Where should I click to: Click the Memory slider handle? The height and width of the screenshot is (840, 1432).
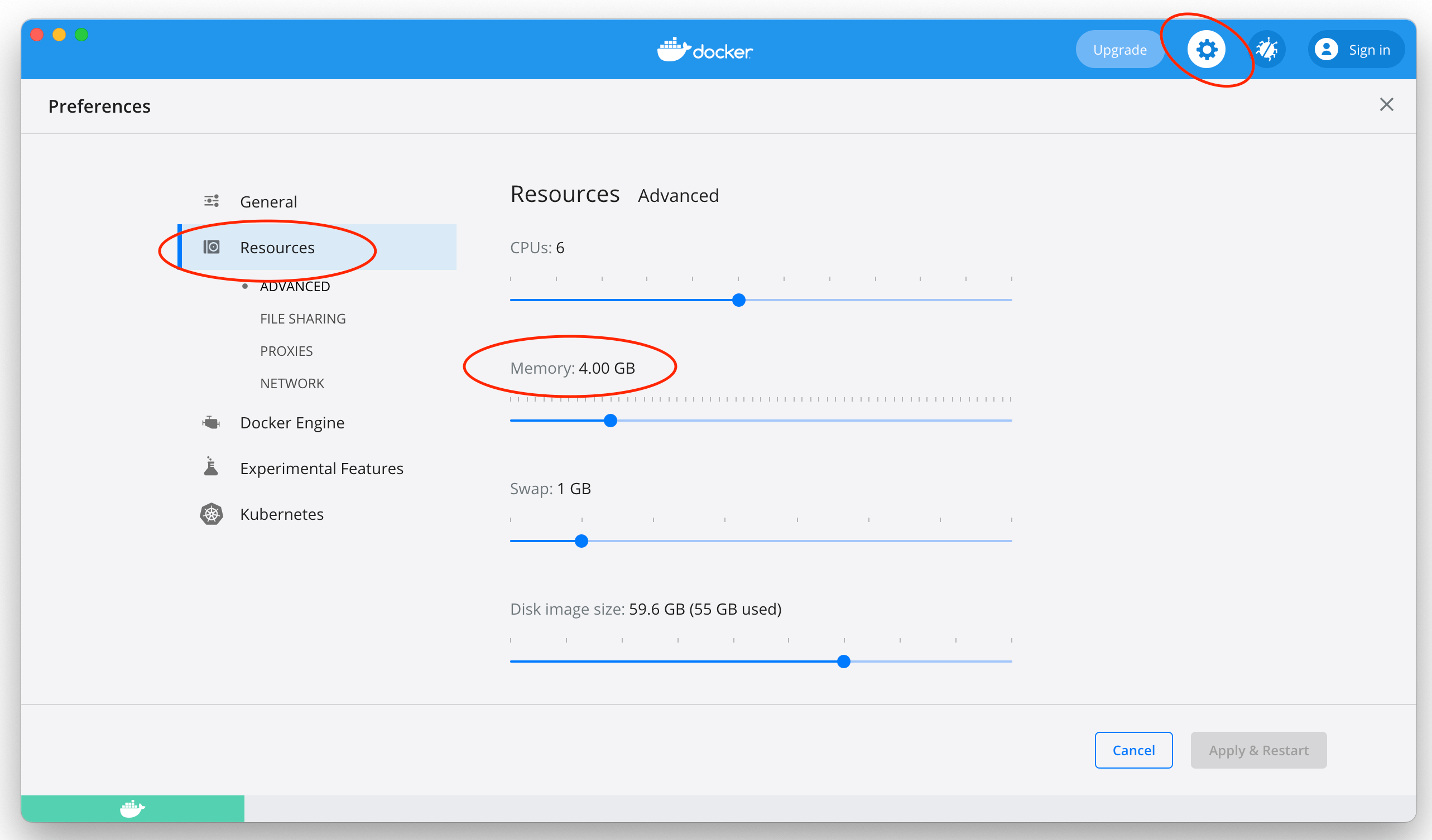coord(610,421)
